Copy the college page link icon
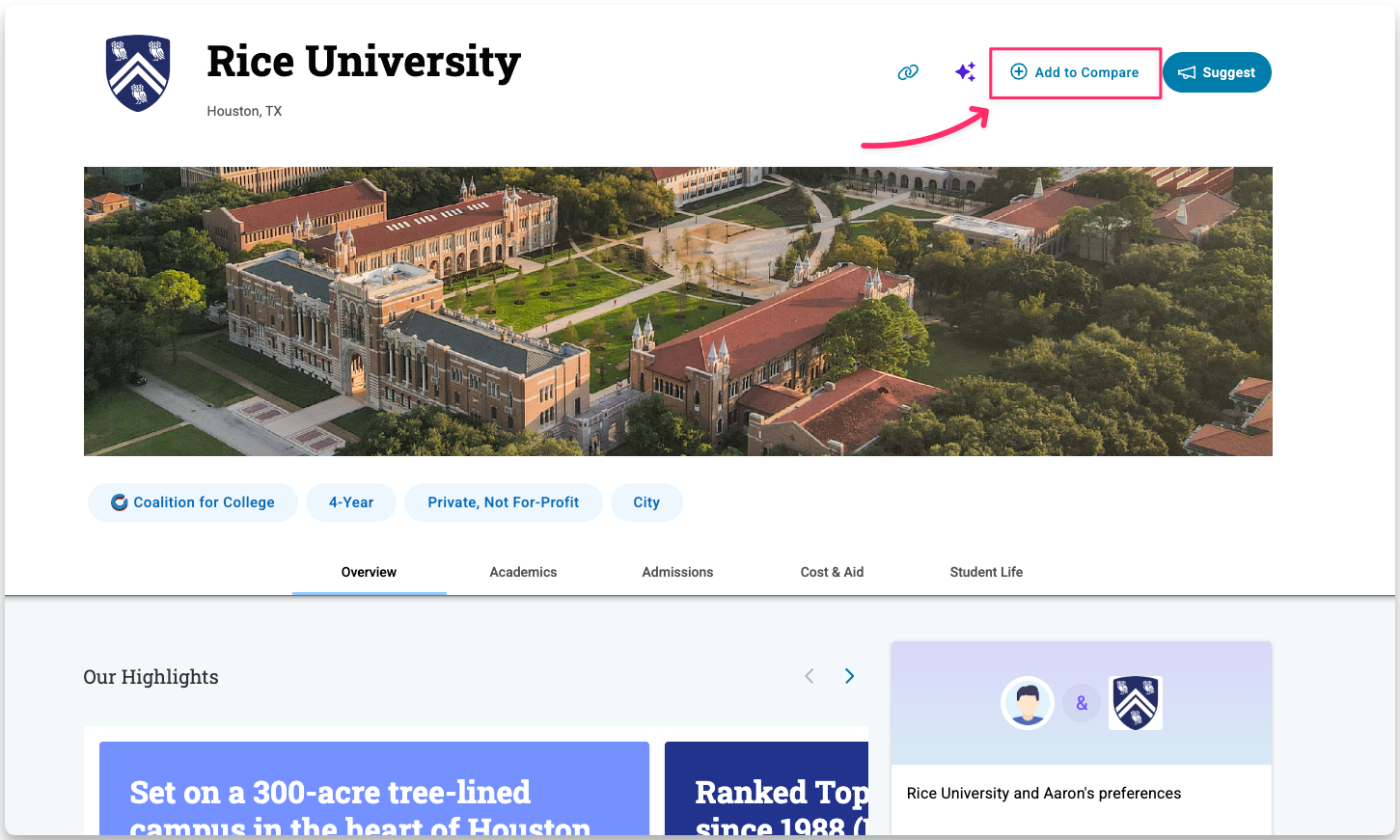1400x840 pixels. [x=908, y=72]
